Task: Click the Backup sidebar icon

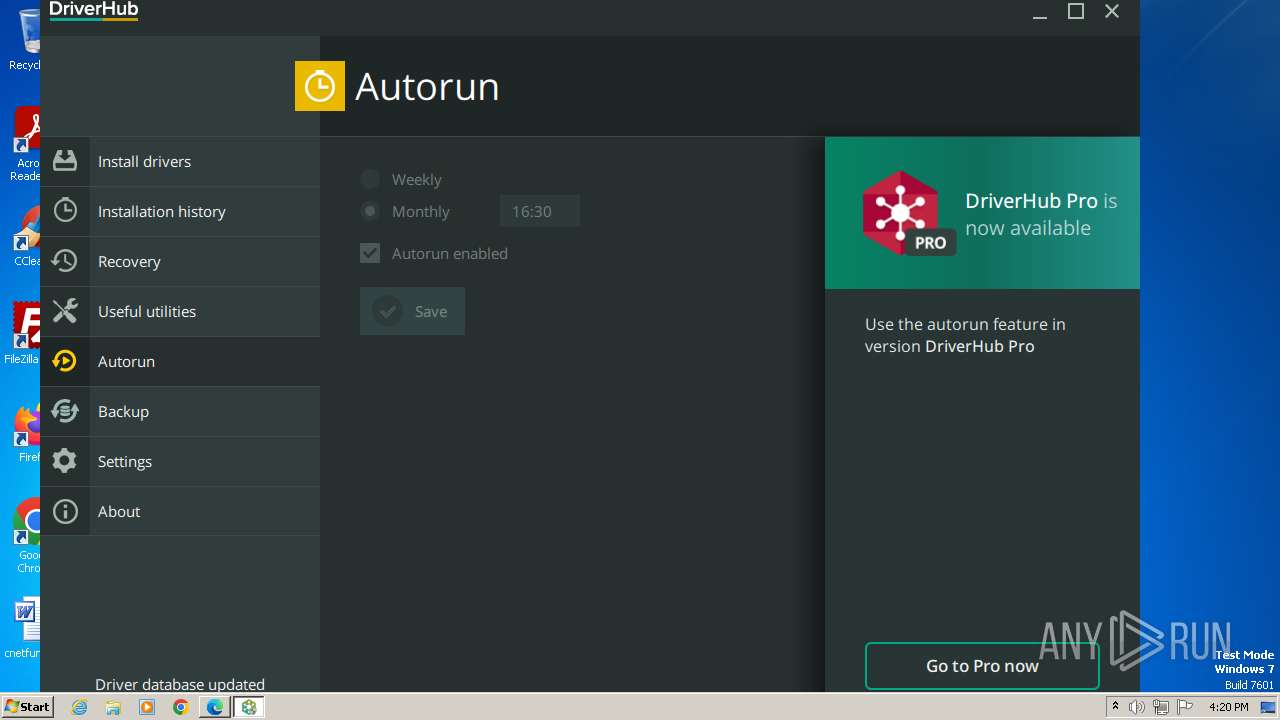Action: (x=65, y=411)
